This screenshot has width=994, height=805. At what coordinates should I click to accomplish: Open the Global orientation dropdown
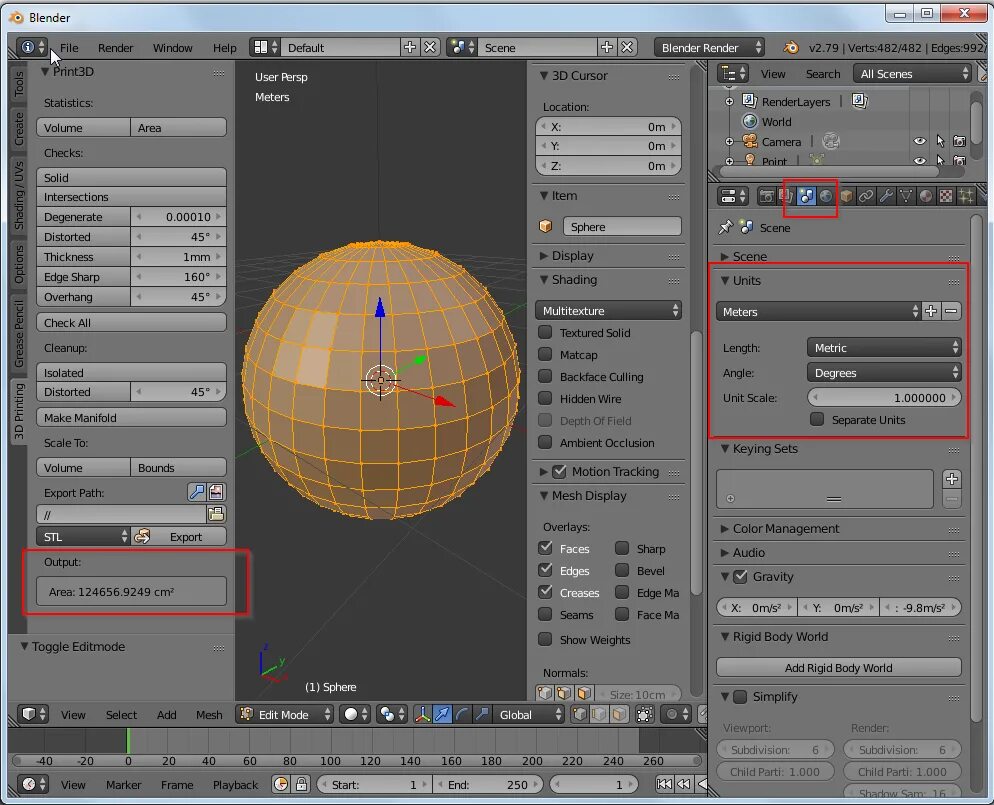(x=528, y=715)
